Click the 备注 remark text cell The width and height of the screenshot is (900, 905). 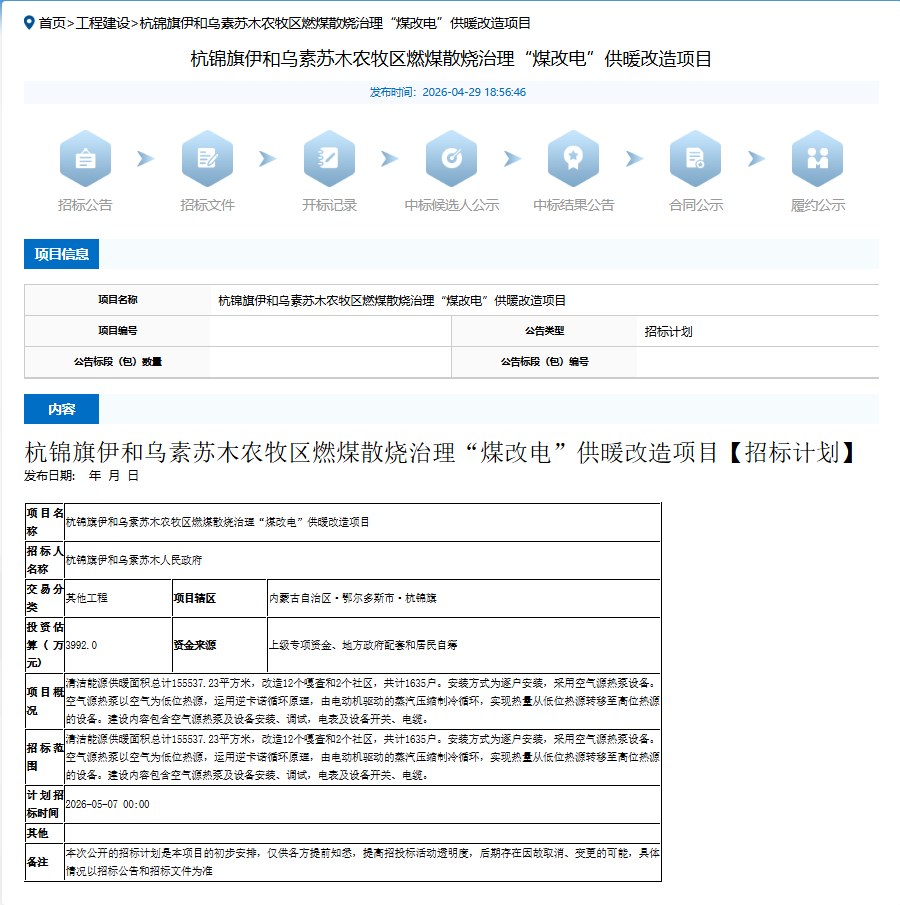[362, 862]
